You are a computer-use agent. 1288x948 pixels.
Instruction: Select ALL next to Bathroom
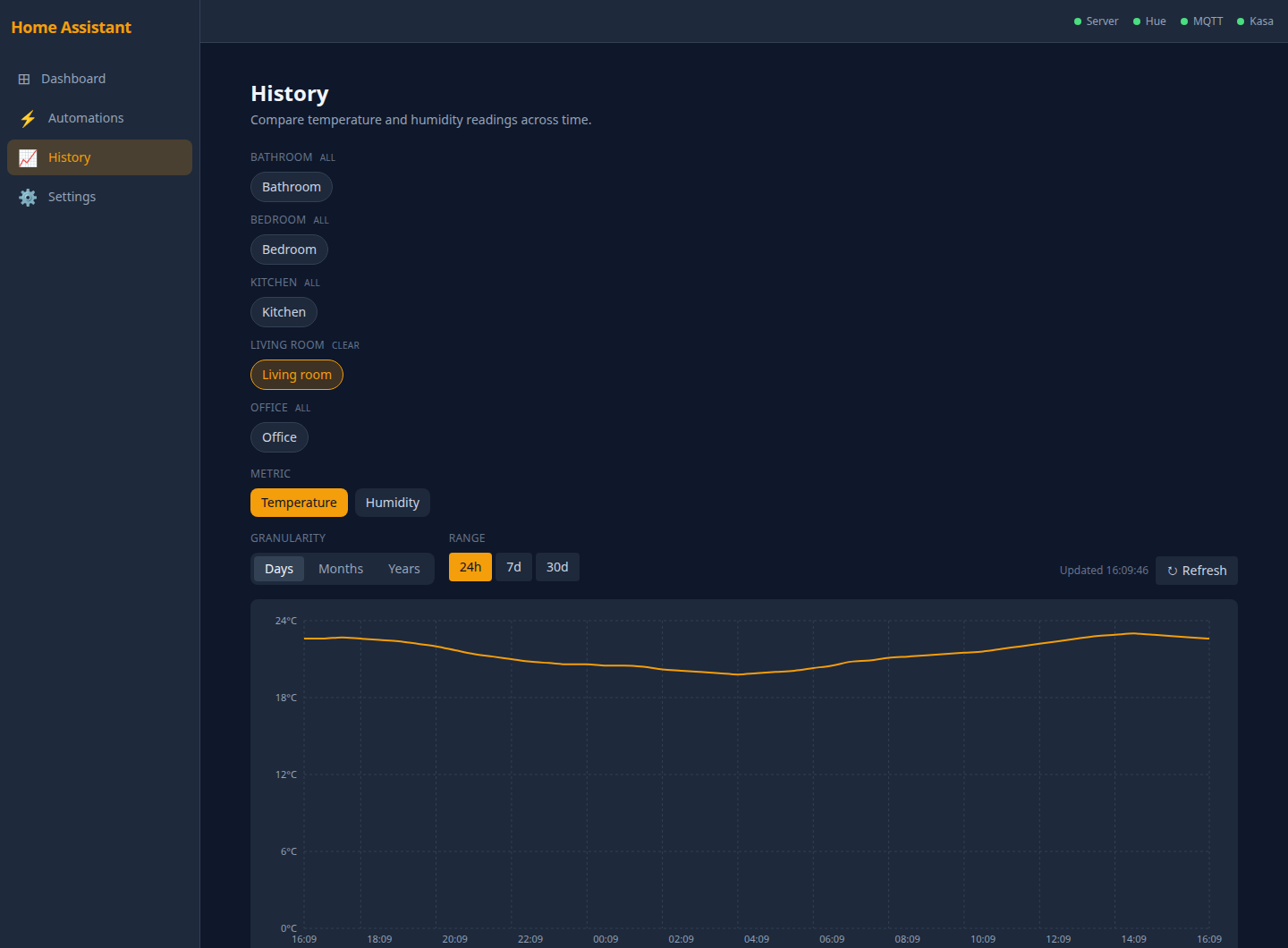point(327,157)
